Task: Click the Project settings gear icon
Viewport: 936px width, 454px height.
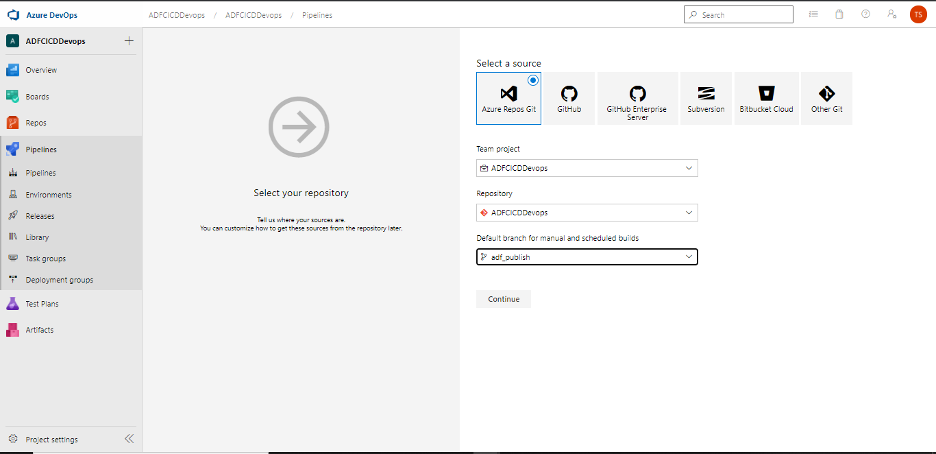Action: 13,439
